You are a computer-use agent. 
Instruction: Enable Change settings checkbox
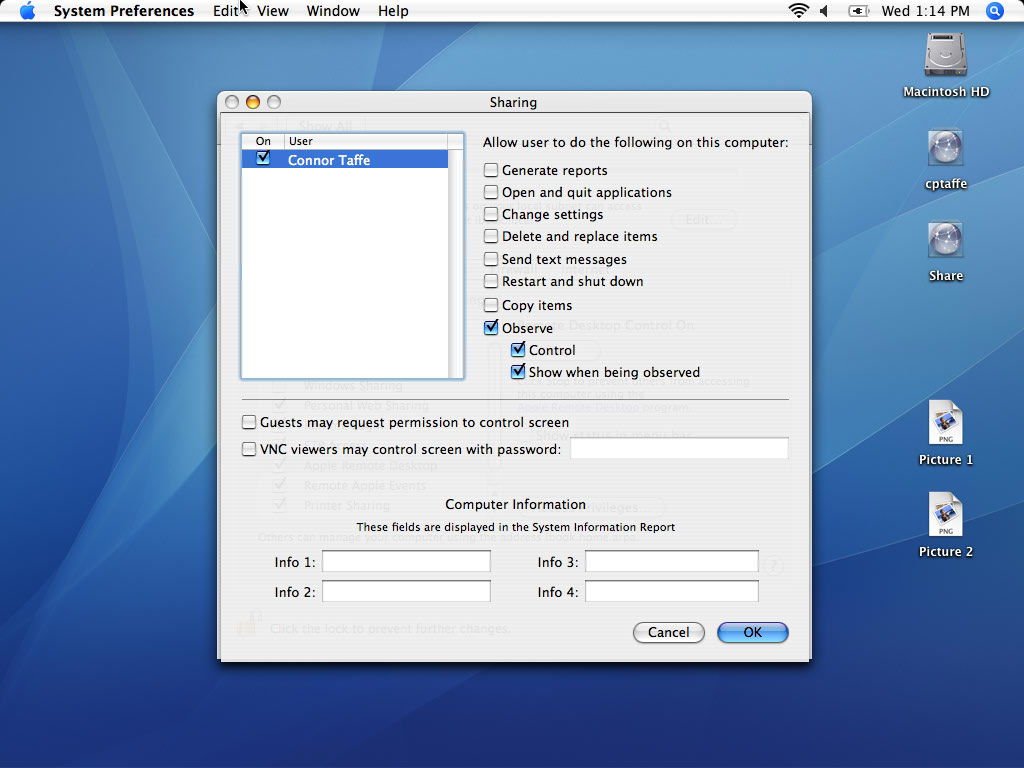491,214
